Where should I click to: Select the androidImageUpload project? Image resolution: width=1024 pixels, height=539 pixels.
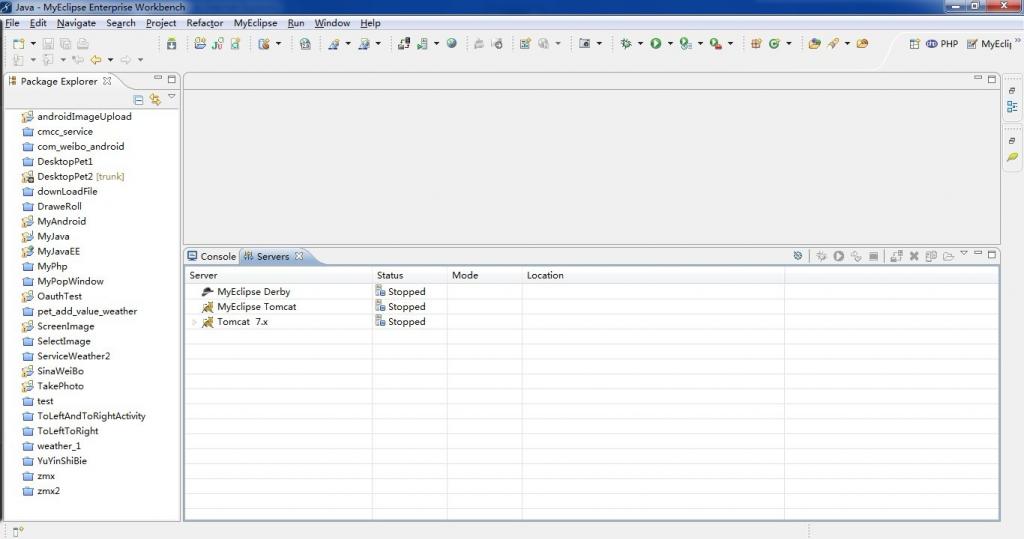pos(84,116)
